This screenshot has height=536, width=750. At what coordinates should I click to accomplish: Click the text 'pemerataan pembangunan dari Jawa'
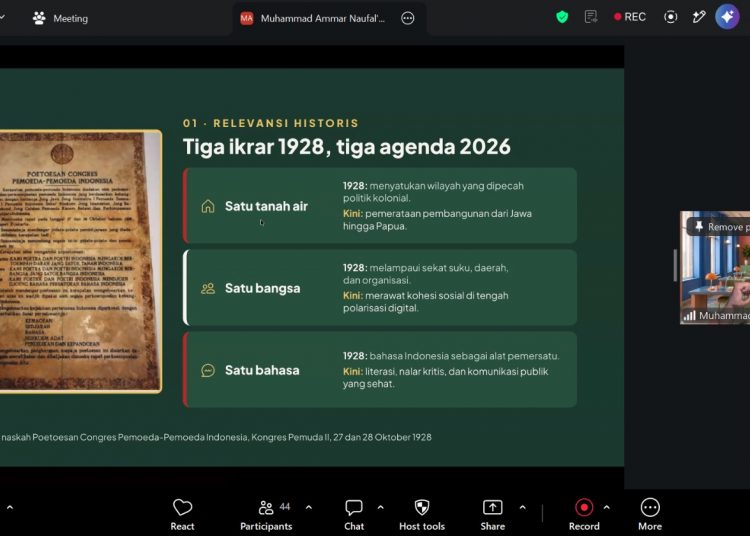[448, 214]
